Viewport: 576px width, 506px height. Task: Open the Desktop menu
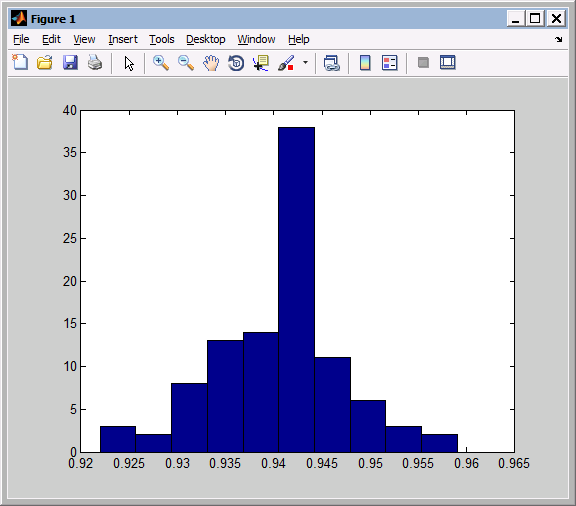coord(206,39)
